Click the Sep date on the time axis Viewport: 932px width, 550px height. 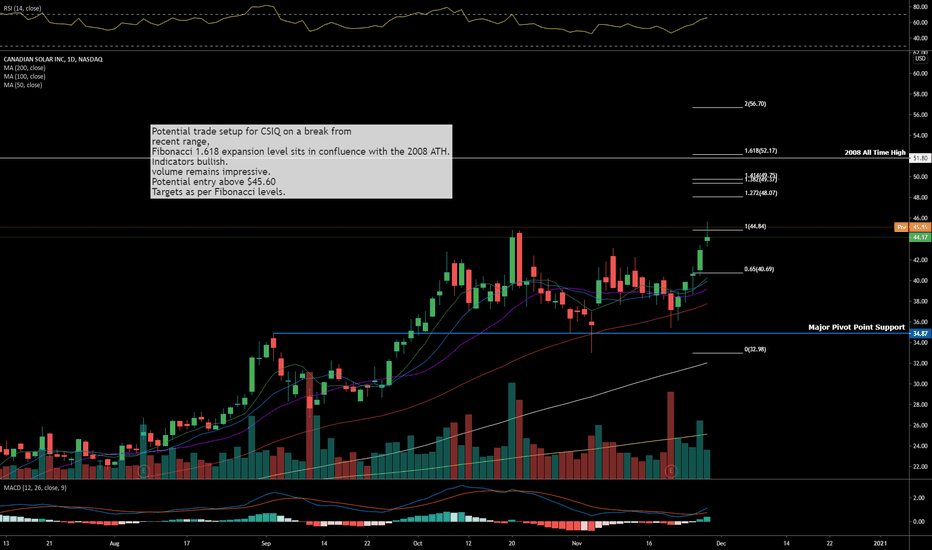click(x=266, y=543)
